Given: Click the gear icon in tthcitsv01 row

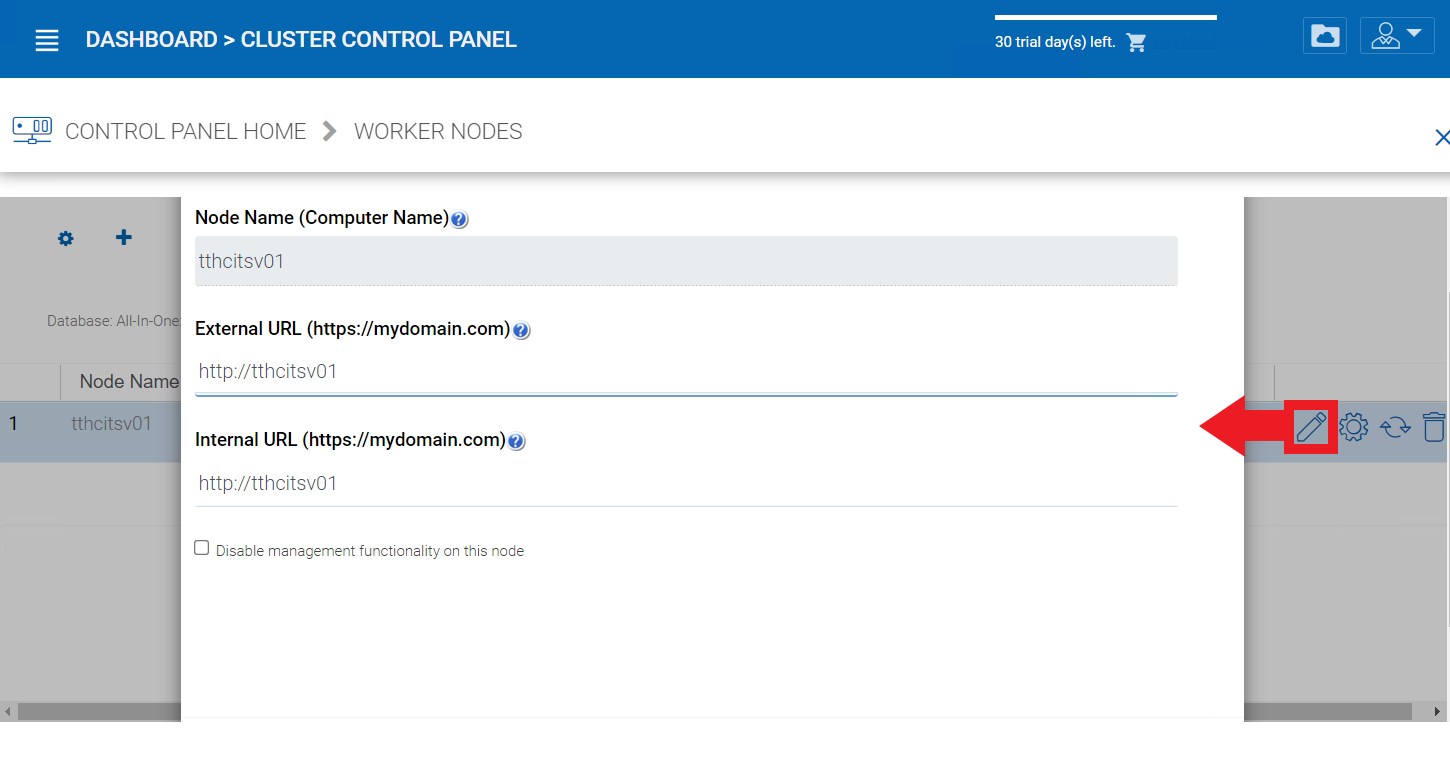Looking at the screenshot, I should 1354,427.
